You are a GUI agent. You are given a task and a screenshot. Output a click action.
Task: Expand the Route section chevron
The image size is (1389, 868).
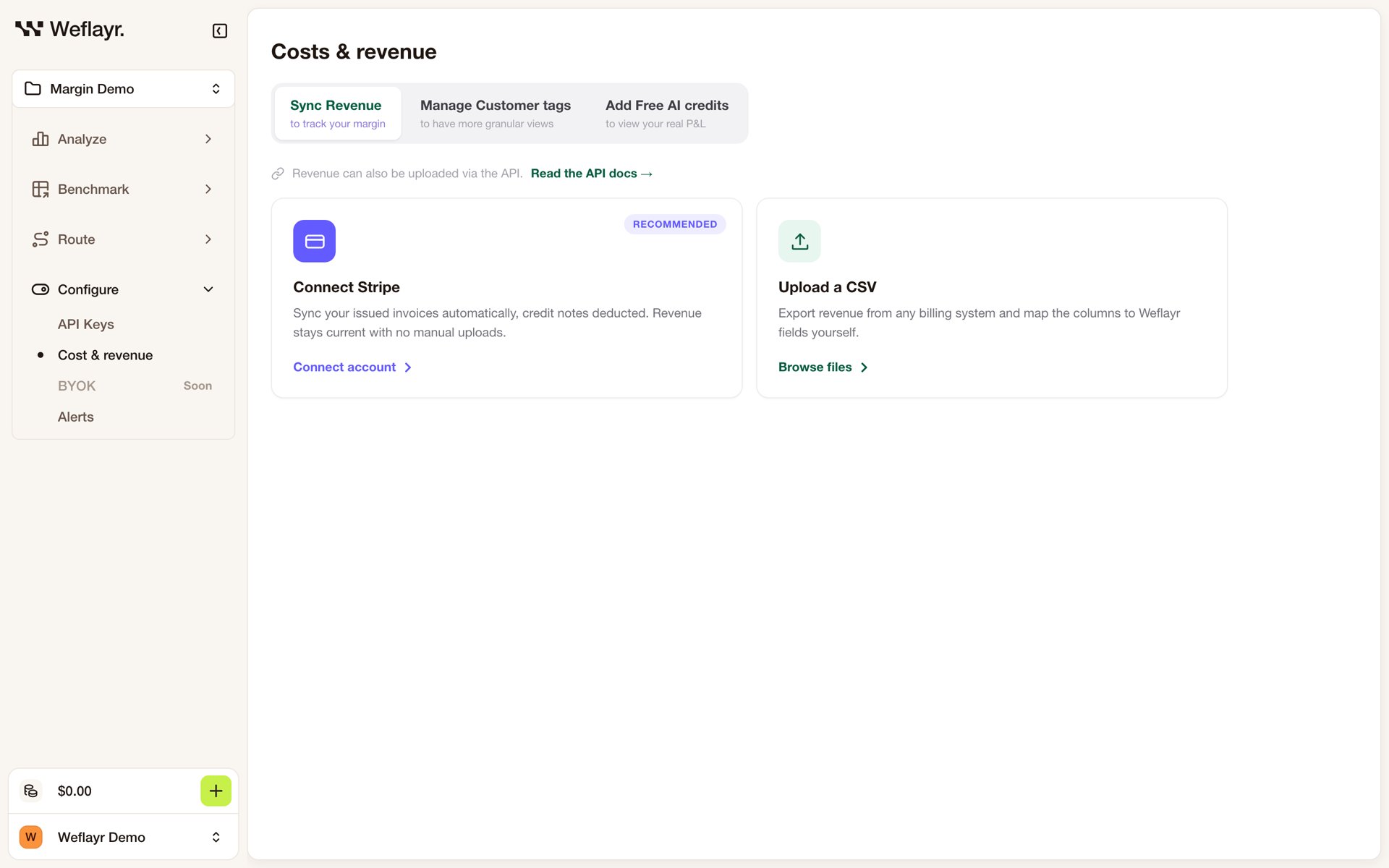pos(208,239)
